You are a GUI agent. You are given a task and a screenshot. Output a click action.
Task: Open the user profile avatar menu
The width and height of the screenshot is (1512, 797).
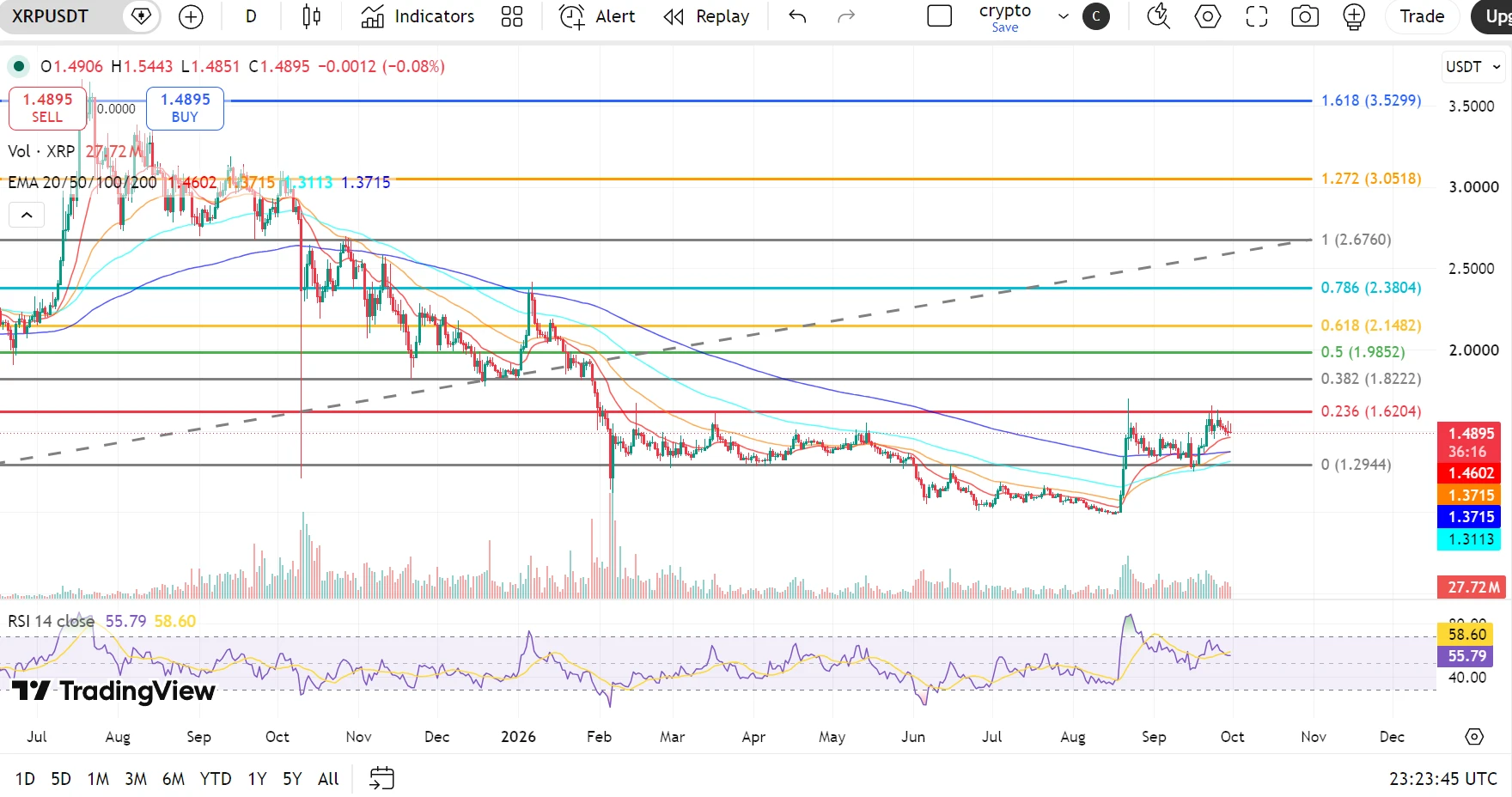click(1096, 16)
